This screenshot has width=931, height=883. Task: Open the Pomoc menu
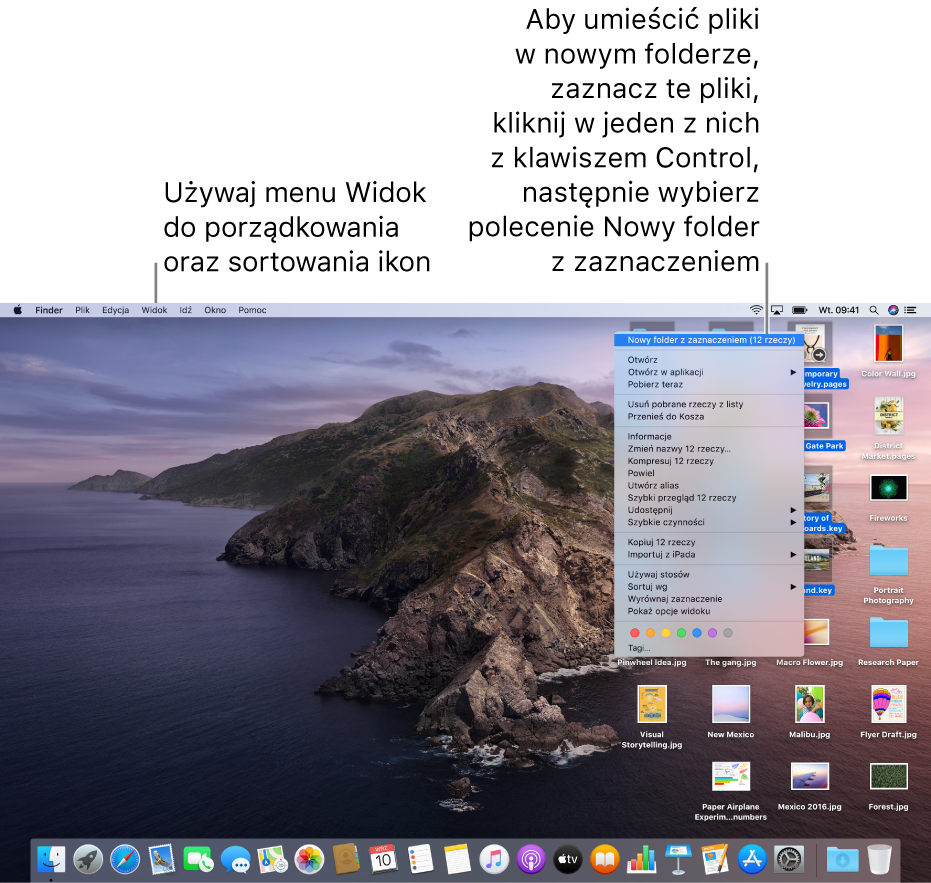coord(252,310)
